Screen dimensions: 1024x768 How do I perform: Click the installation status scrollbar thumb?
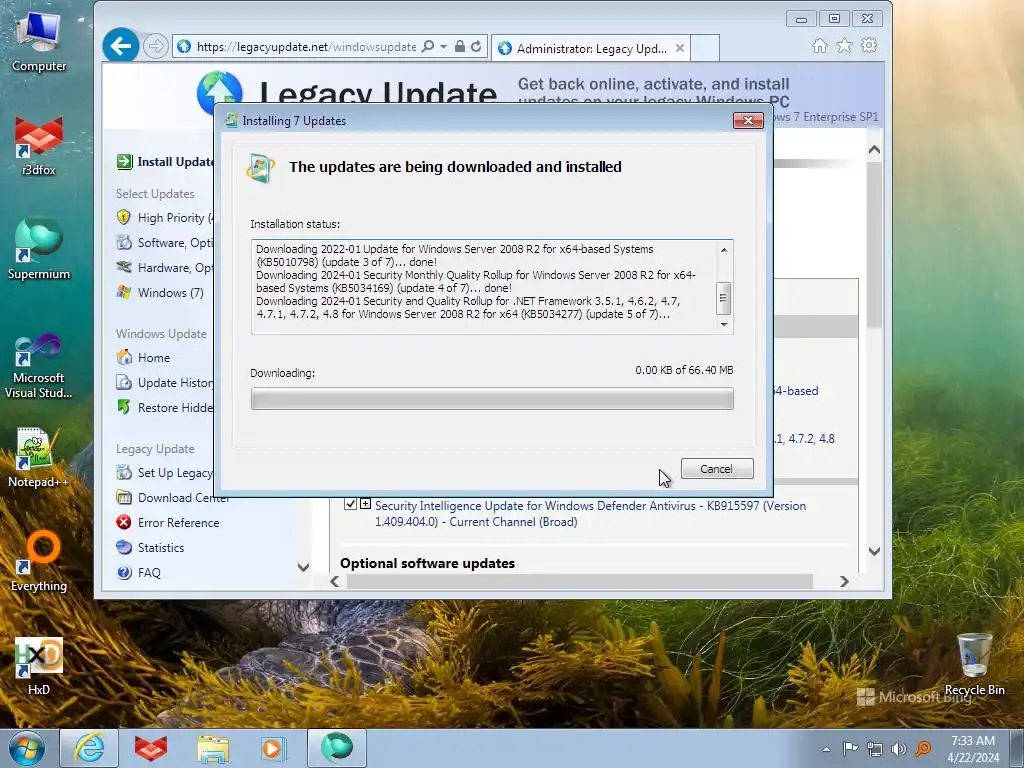pos(723,298)
